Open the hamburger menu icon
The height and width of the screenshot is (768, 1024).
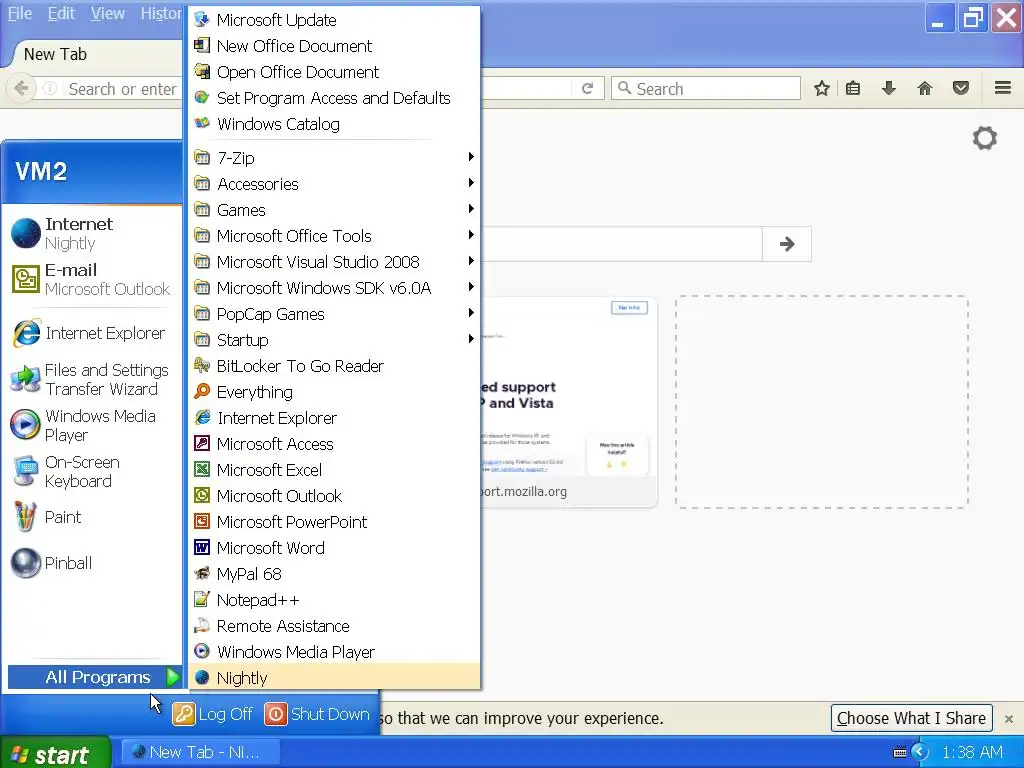tap(1003, 88)
